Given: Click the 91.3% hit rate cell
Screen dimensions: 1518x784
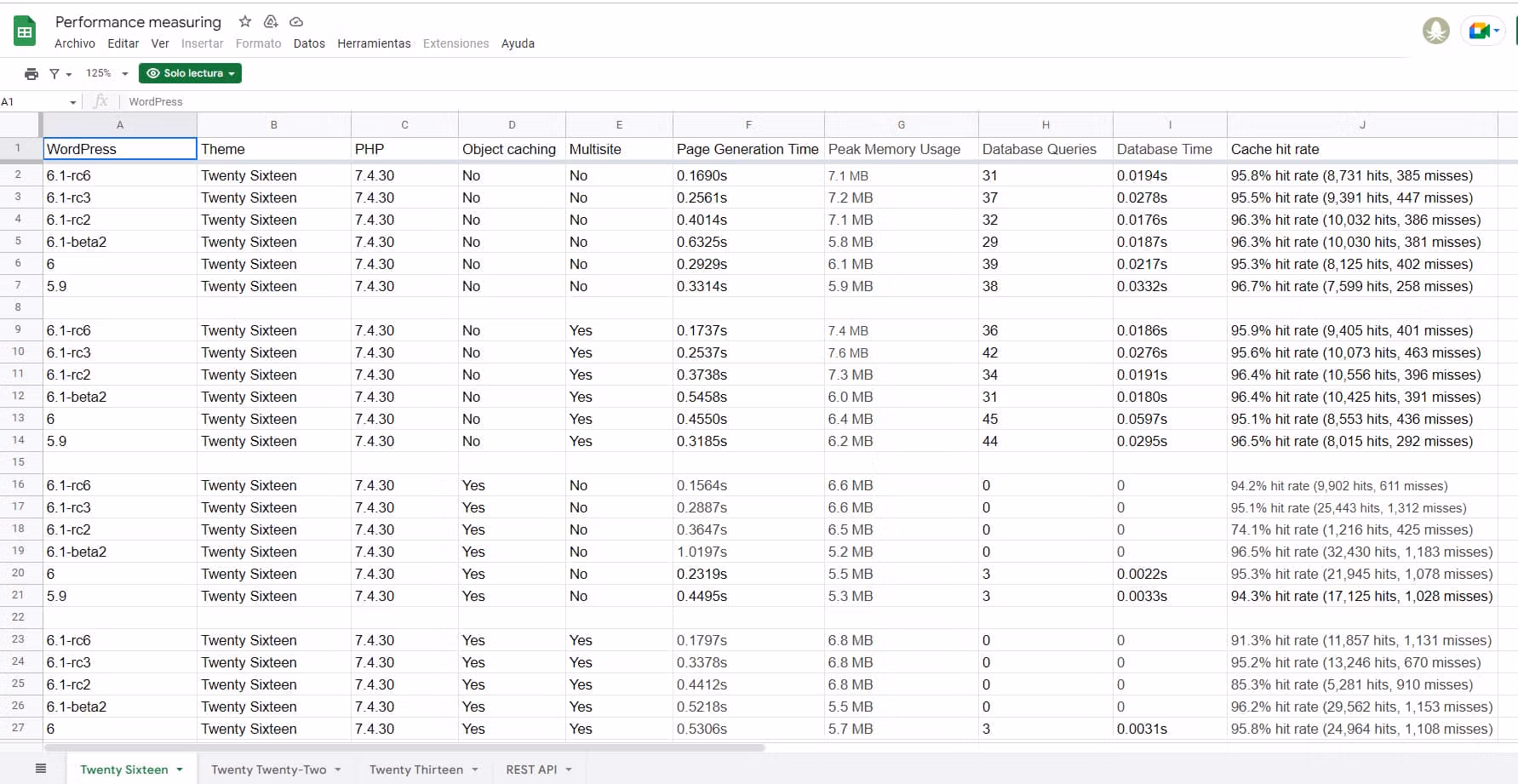Looking at the screenshot, I should coord(1362,640).
